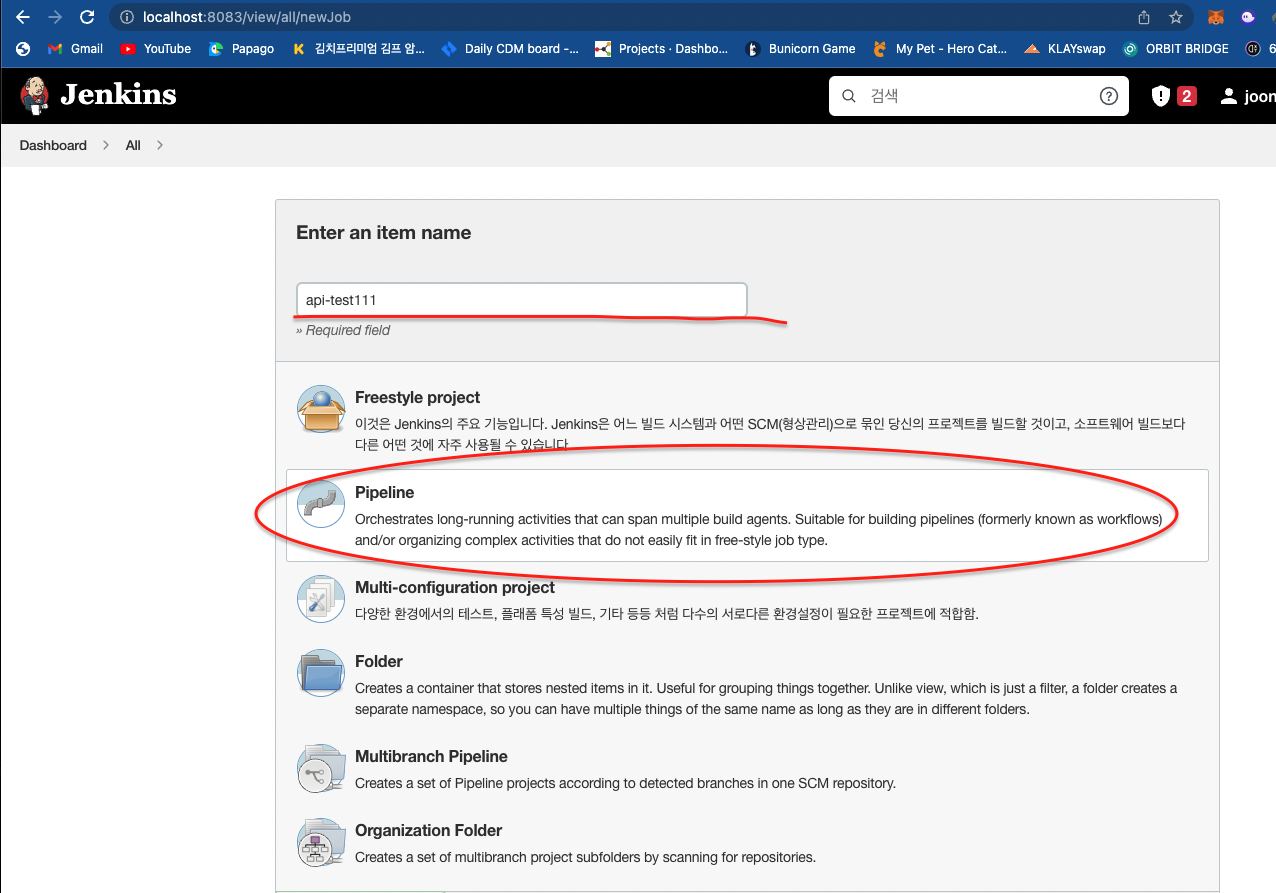Choose the Multi-configuration project title
The image size is (1276, 893).
455,587
